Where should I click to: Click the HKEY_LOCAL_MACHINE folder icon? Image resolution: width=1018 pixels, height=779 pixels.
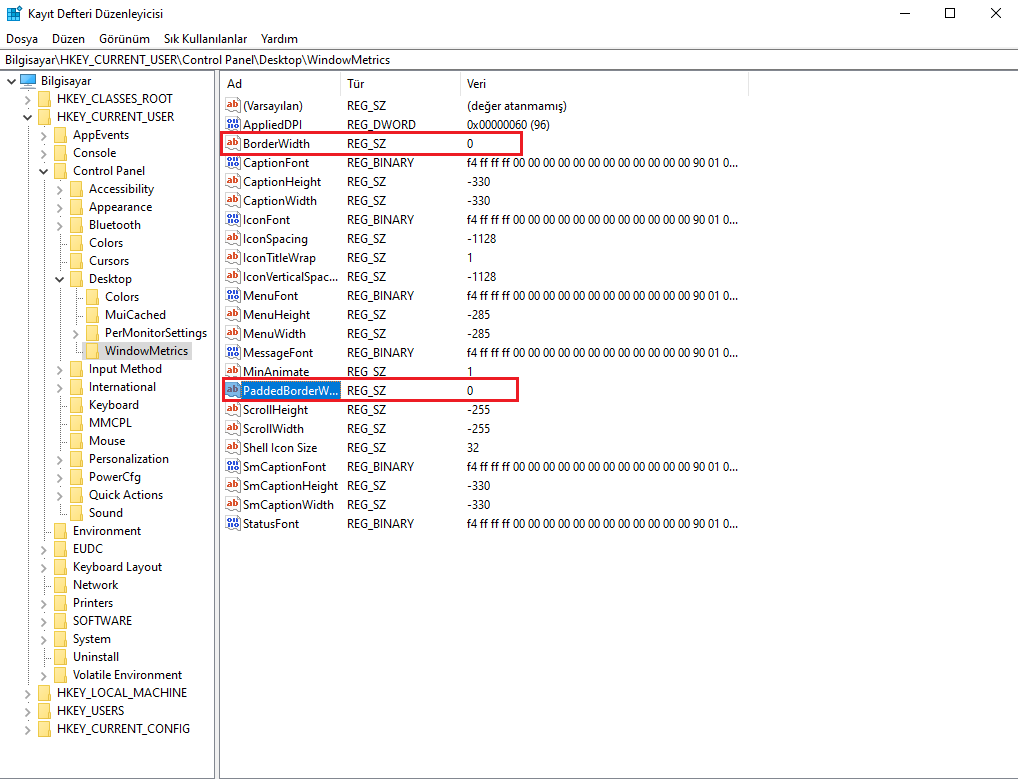44,693
